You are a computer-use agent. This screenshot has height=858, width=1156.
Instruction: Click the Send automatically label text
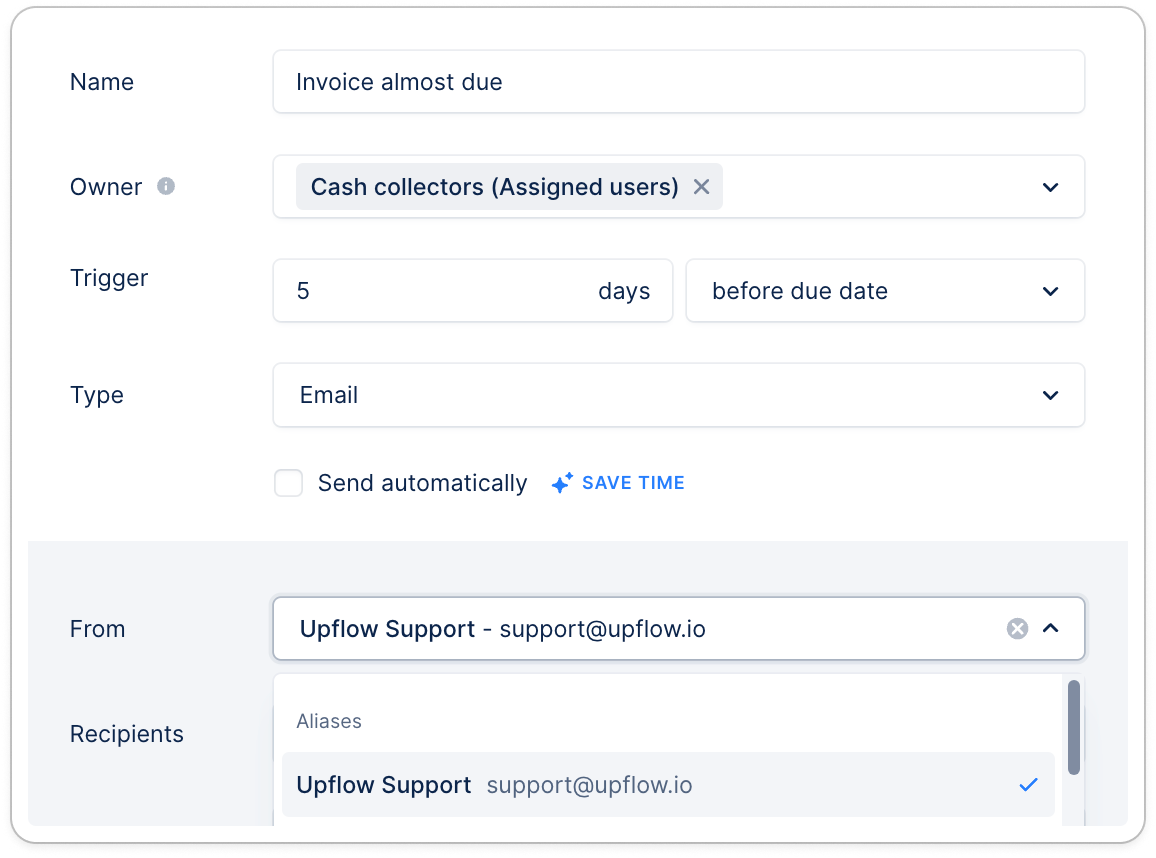click(422, 484)
